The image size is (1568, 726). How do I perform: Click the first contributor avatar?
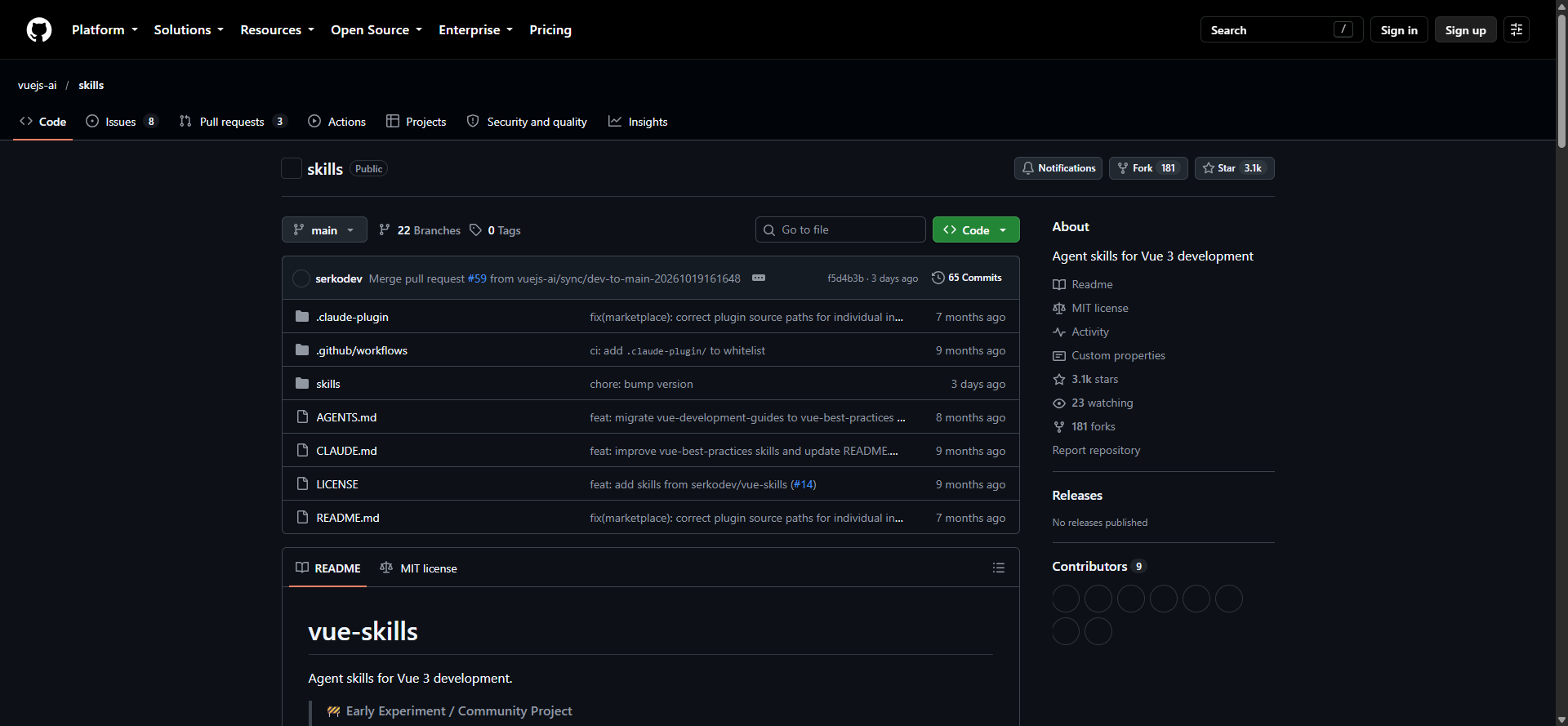(1066, 599)
